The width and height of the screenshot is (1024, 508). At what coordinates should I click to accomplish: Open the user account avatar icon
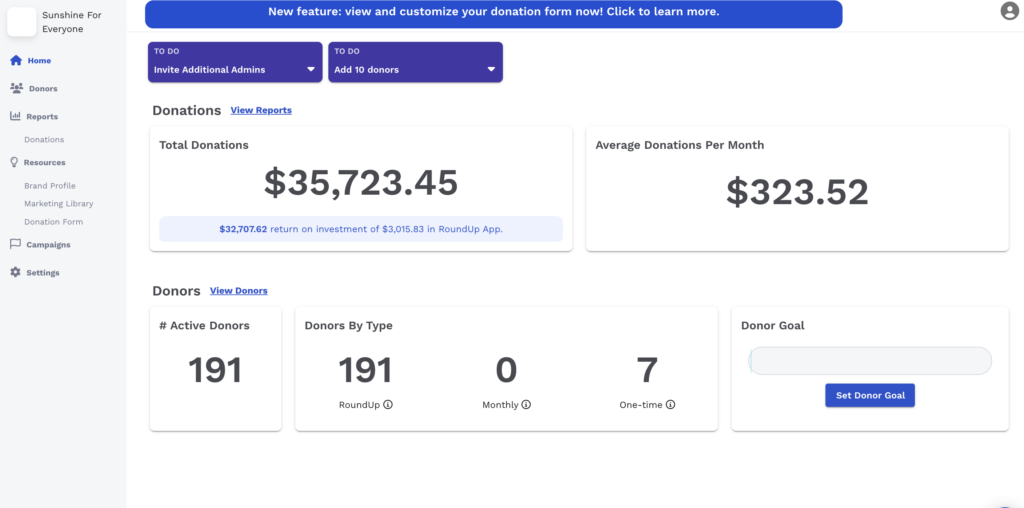tap(1010, 11)
